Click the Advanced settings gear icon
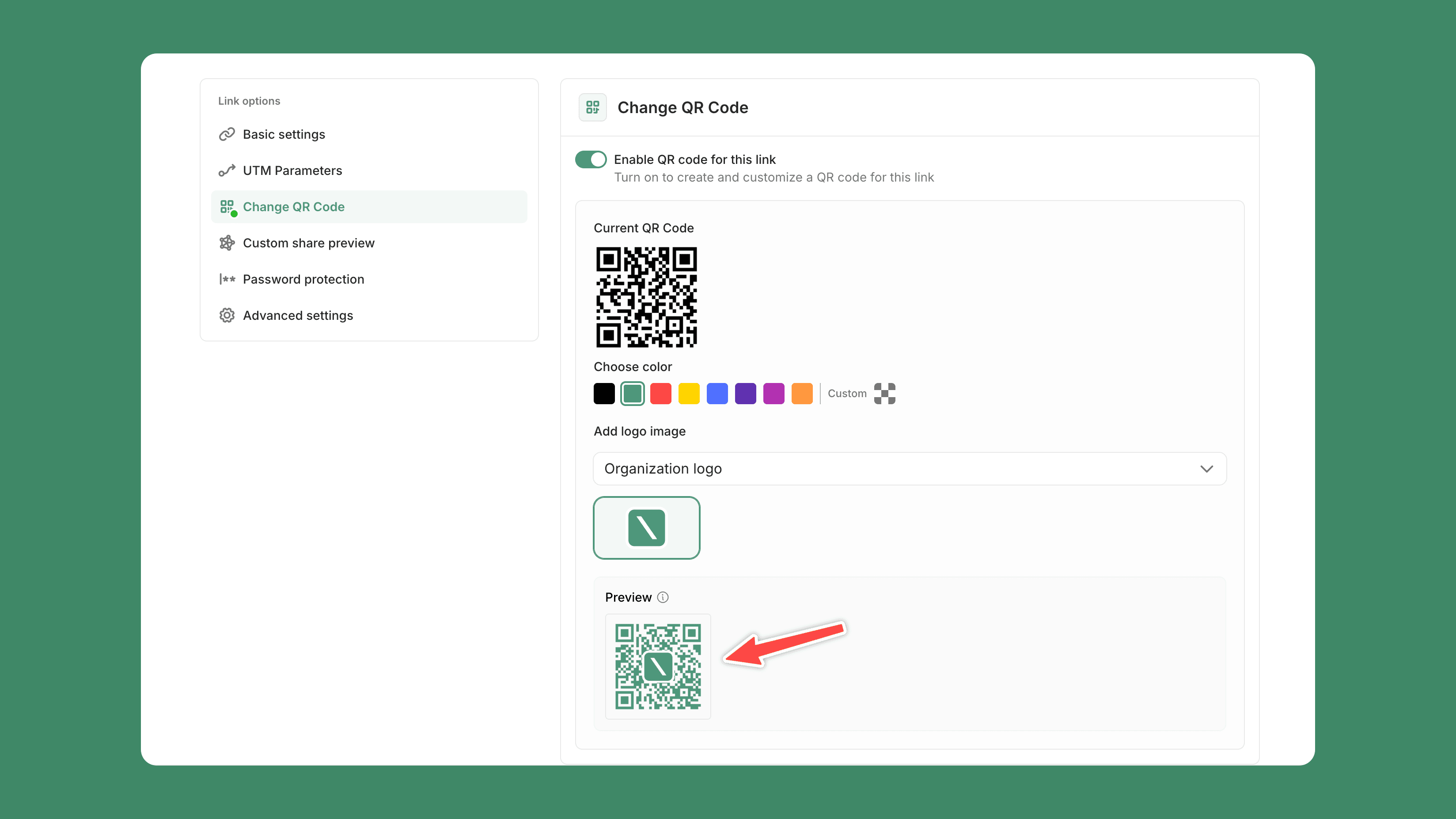 click(x=227, y=315)
